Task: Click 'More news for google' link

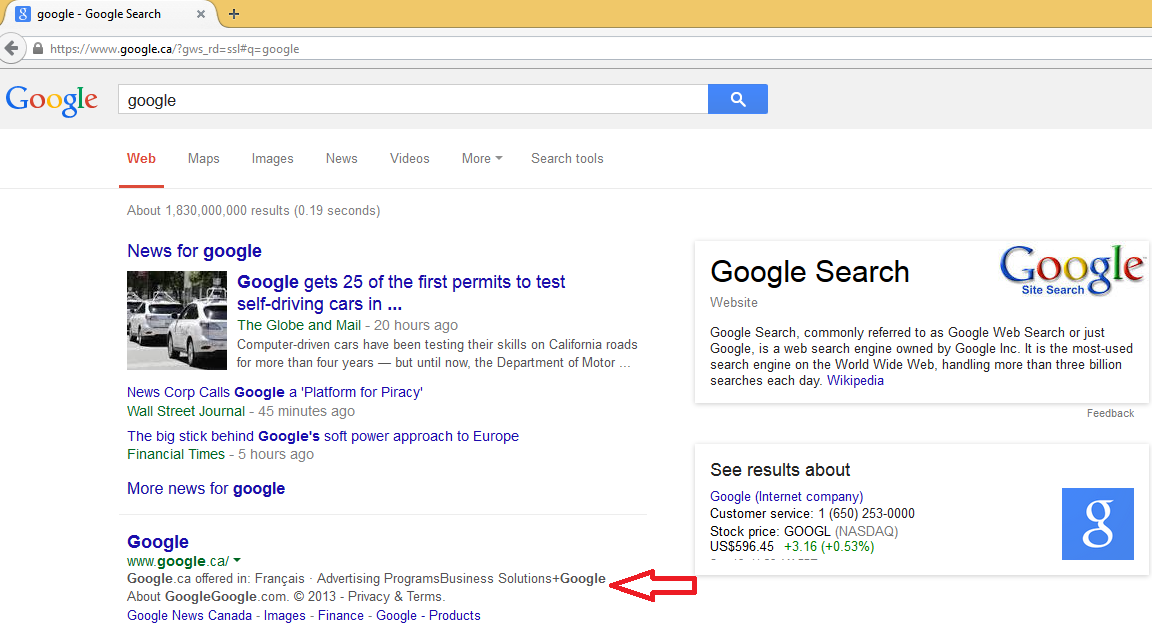Action: click(x=206, y=489)
